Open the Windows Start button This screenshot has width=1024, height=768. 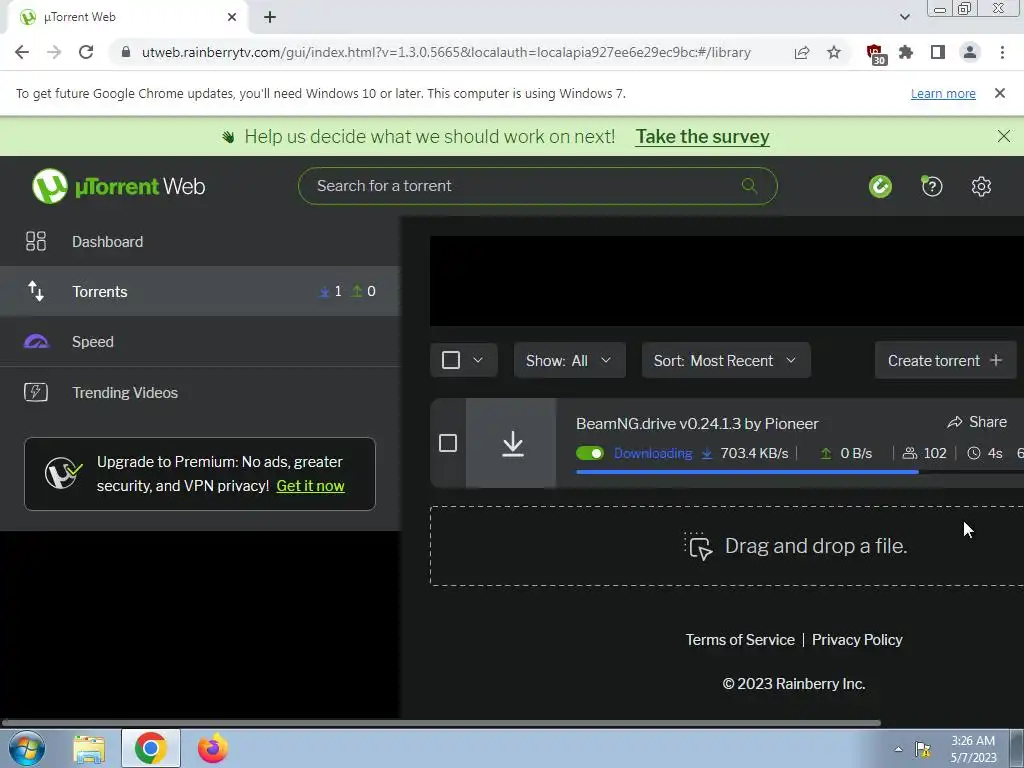click(x=27, y=748)
